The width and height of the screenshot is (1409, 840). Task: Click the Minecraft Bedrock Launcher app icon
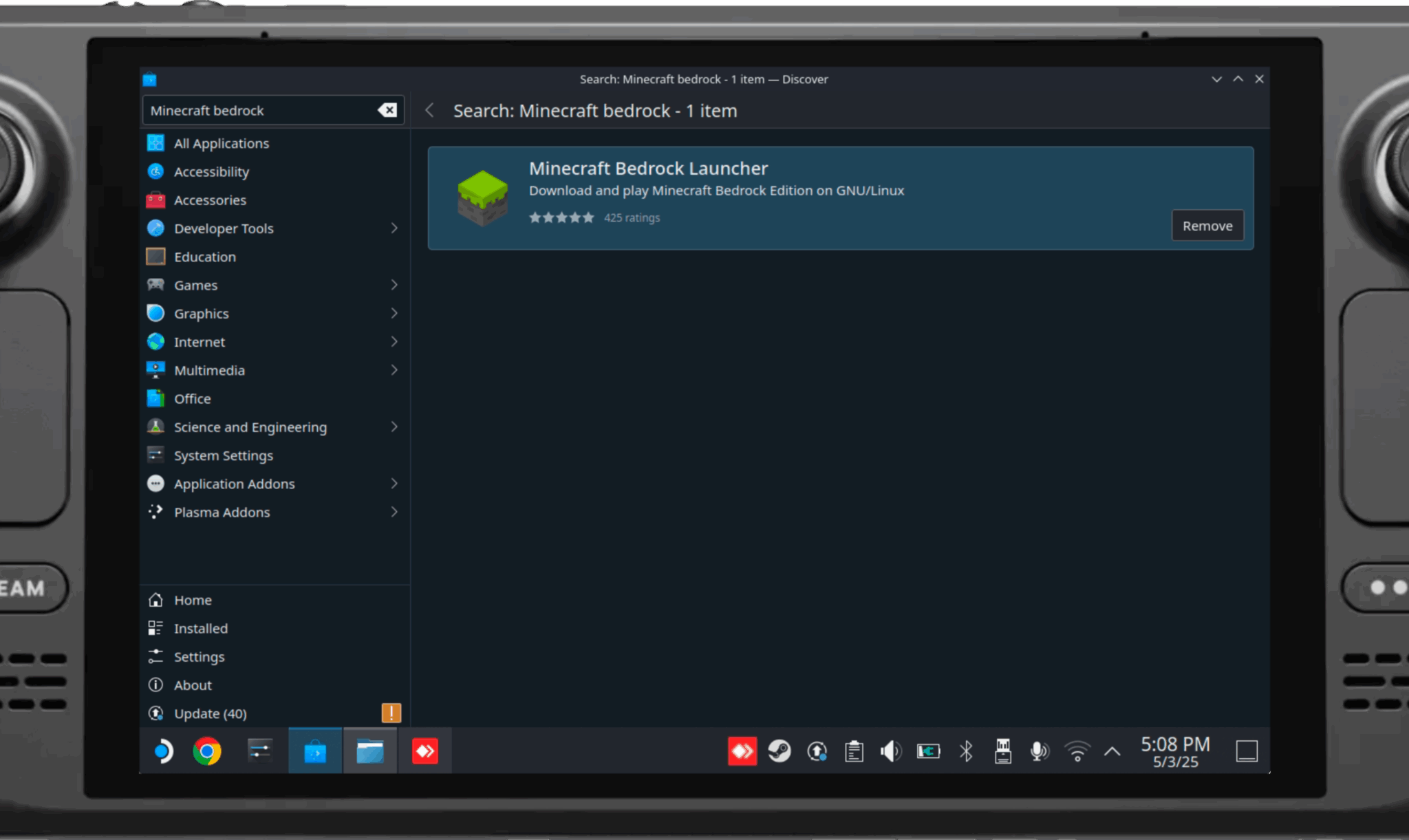(482, 197)
